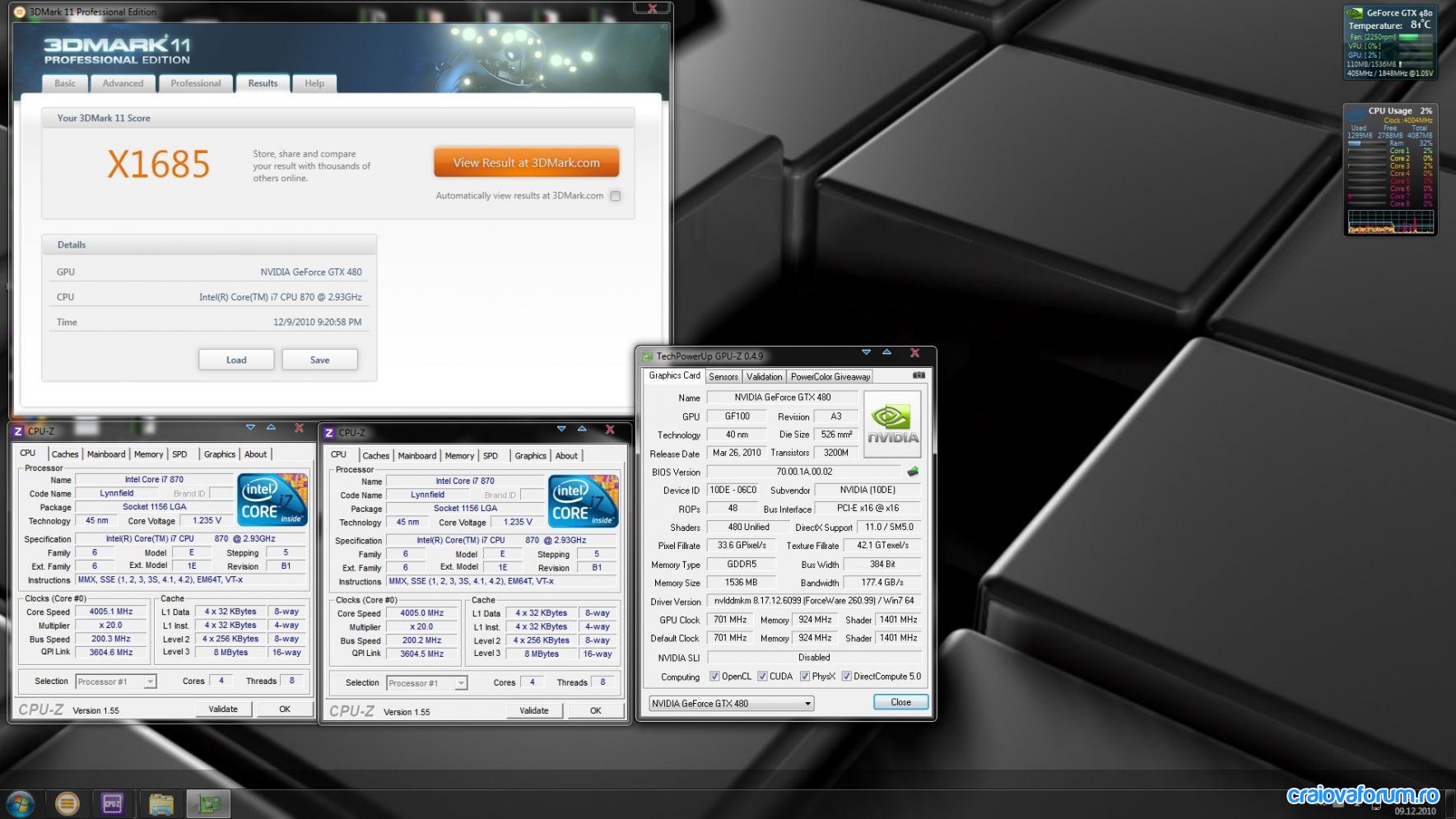Close the second CPU-Z window
The width and height of the screenshot is (1456, 819).
(x=610, y=430)
